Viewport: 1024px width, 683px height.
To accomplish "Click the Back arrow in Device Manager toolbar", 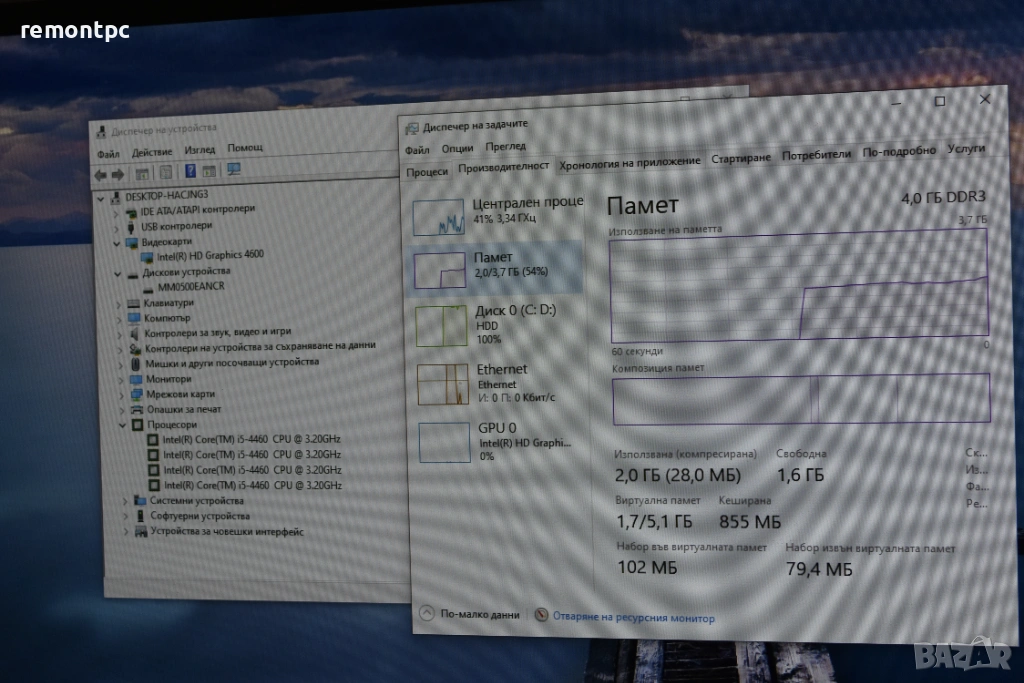I will pos(101,173).
